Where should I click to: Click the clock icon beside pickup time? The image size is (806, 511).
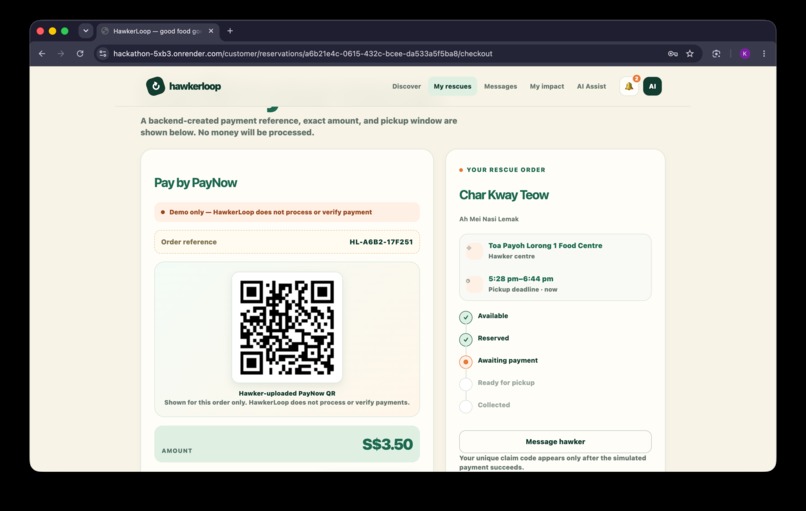(x=474, y=283)
